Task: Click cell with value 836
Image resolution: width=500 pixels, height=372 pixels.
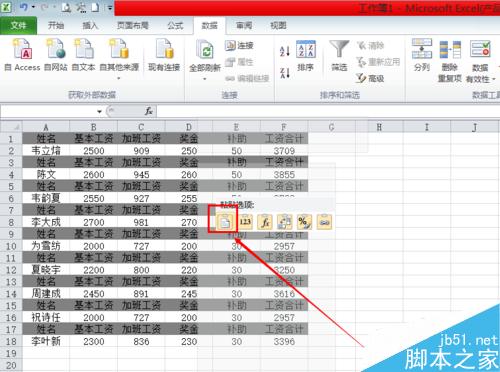Action: tap(141, 341)
